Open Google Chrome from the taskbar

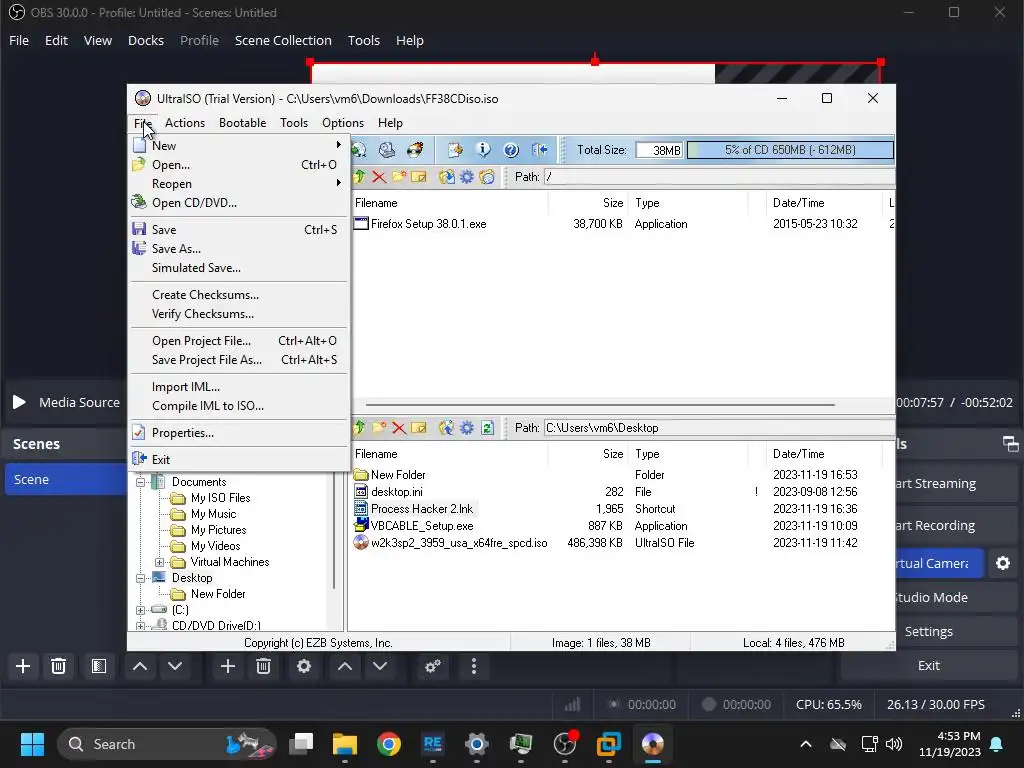(x=389, y=744)
